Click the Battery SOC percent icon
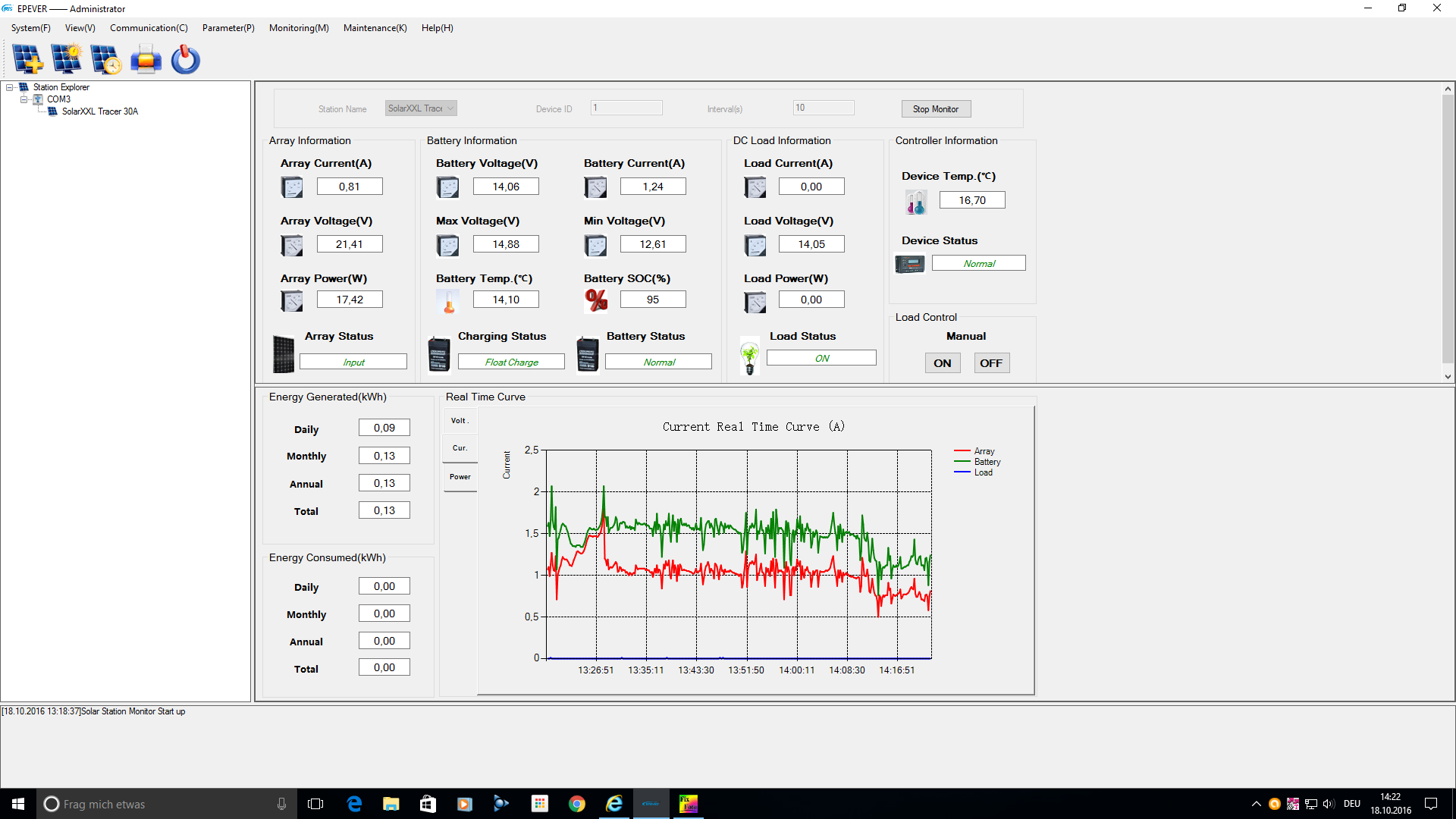Image resolution: width=1456 pixels, height=819 pixels. point(596,300)
